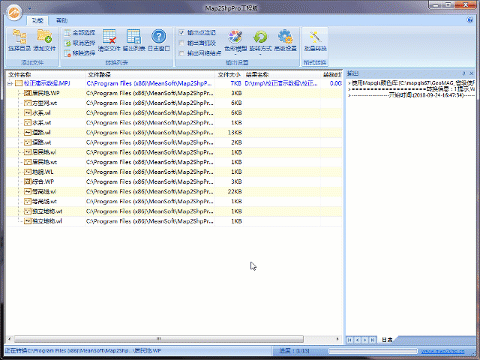Viewport: 480px width, 360px height.
Task: Click the file icon of 道路.wl (13KB)
Action: 28,133
